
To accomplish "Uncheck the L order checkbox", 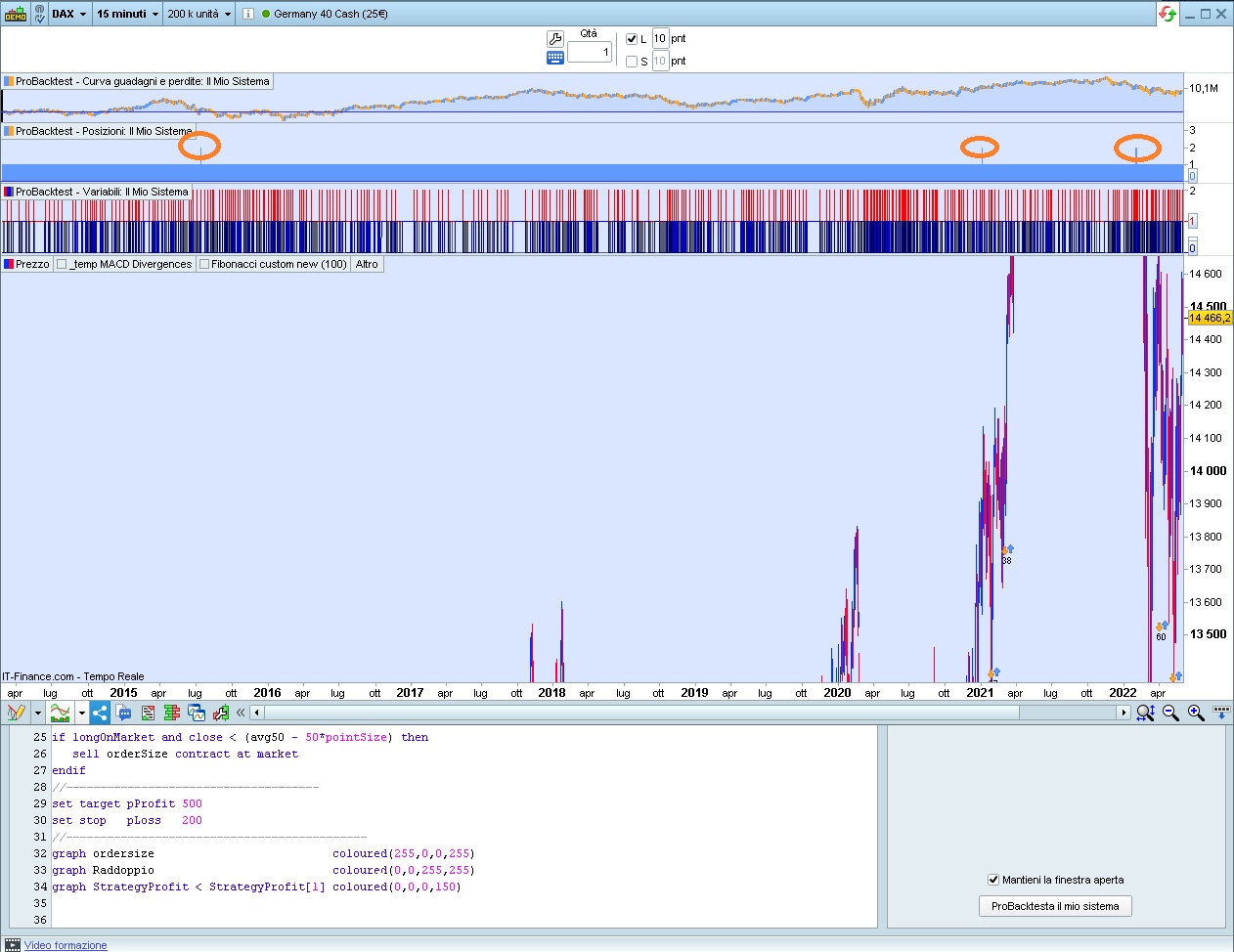I will [632, 39].
